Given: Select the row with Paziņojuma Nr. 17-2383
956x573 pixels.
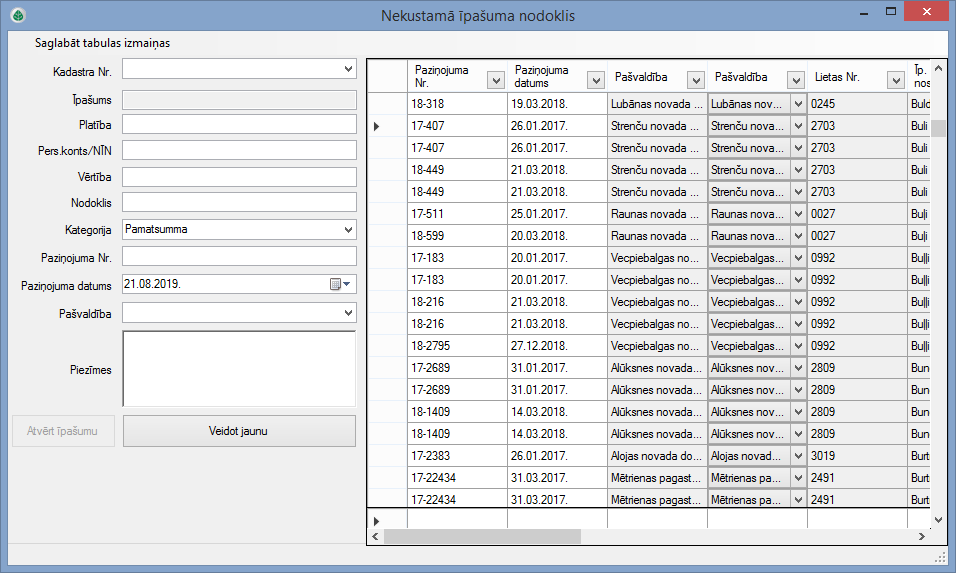Looking at the screenshot, I should (456, 455).
